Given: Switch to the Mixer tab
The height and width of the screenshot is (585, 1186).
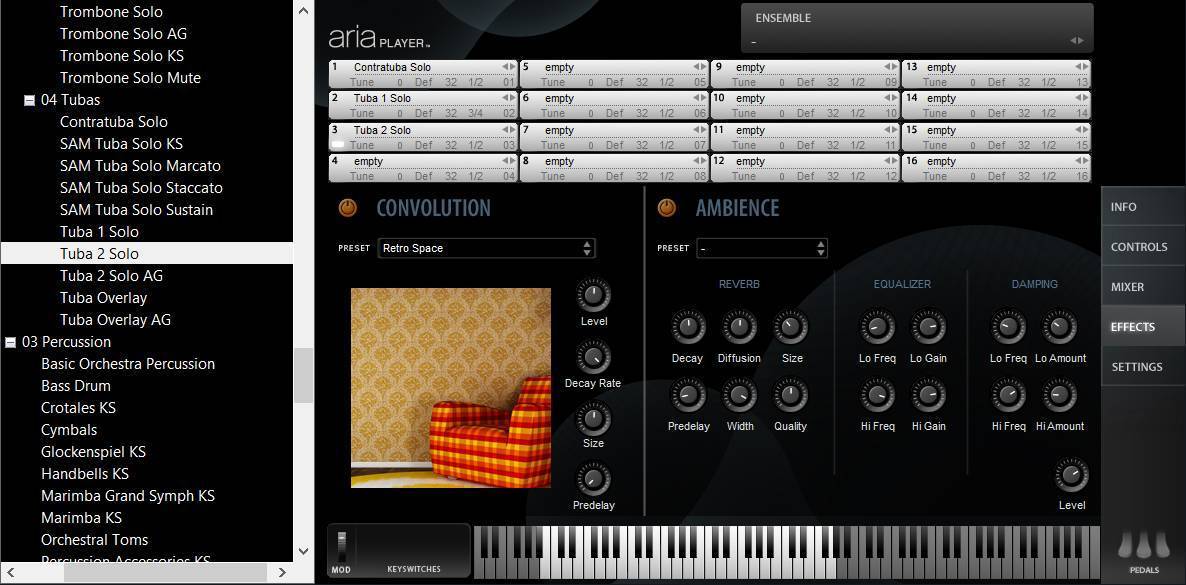Looking at the screenshot, I should [1127, 287].
